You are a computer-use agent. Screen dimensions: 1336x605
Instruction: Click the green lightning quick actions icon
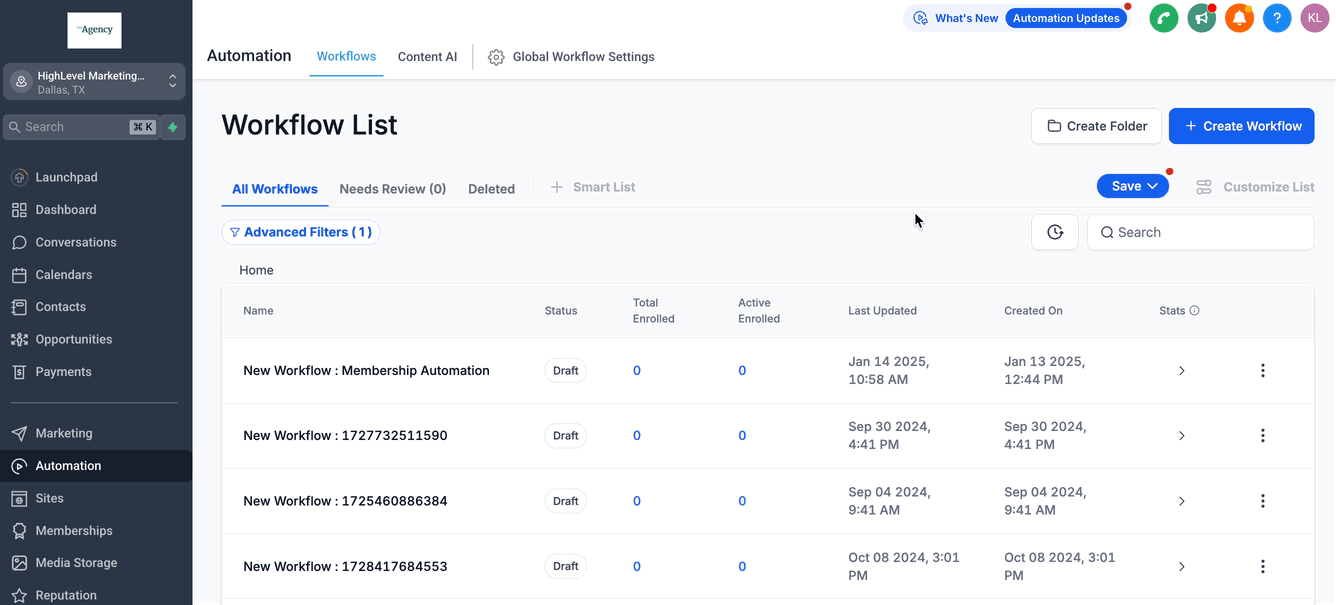pyautogui.click(x=173, y=127)
